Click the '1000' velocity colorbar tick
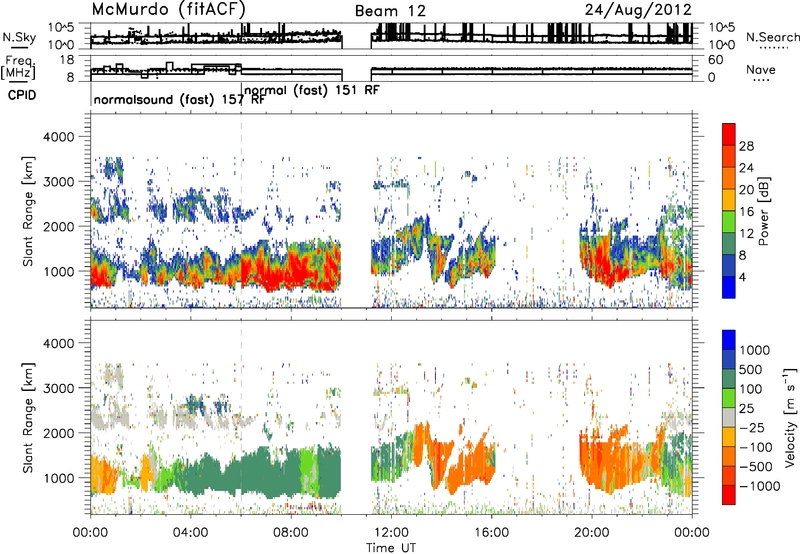Viewport: 800px width, 554px height. [755, 350]
